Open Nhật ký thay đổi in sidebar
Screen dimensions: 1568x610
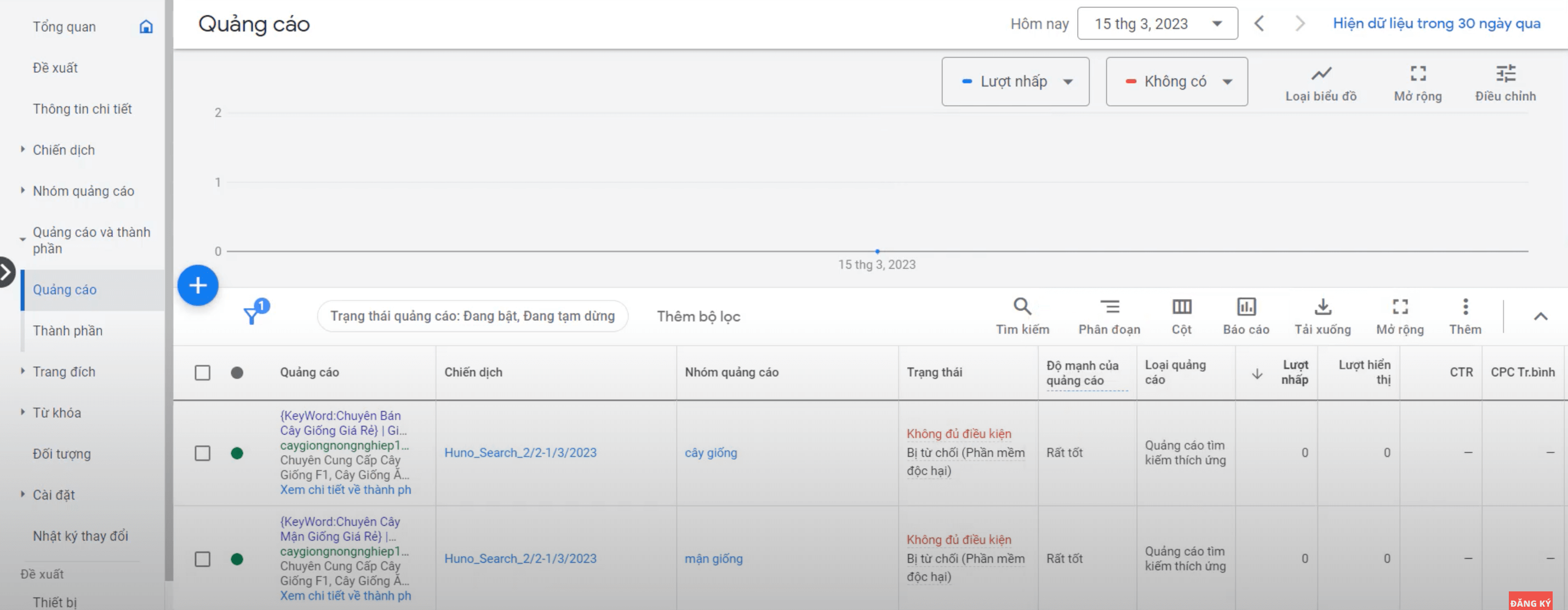(81, 536)
